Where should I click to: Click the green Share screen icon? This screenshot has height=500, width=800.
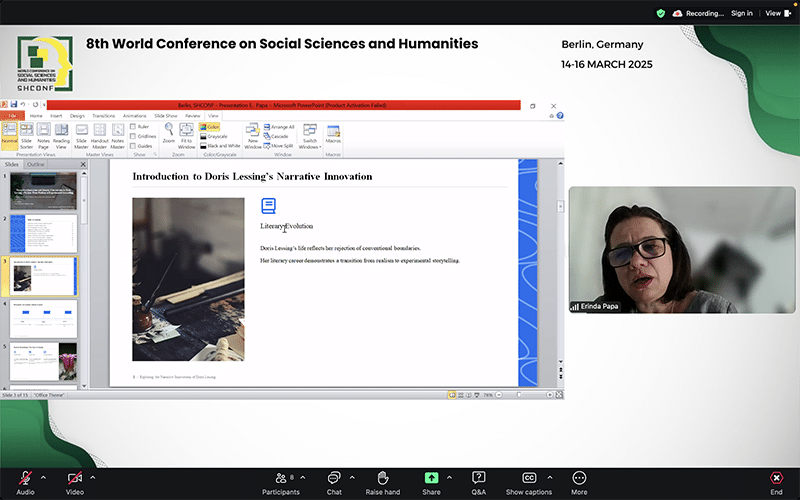tap(431, 478)
